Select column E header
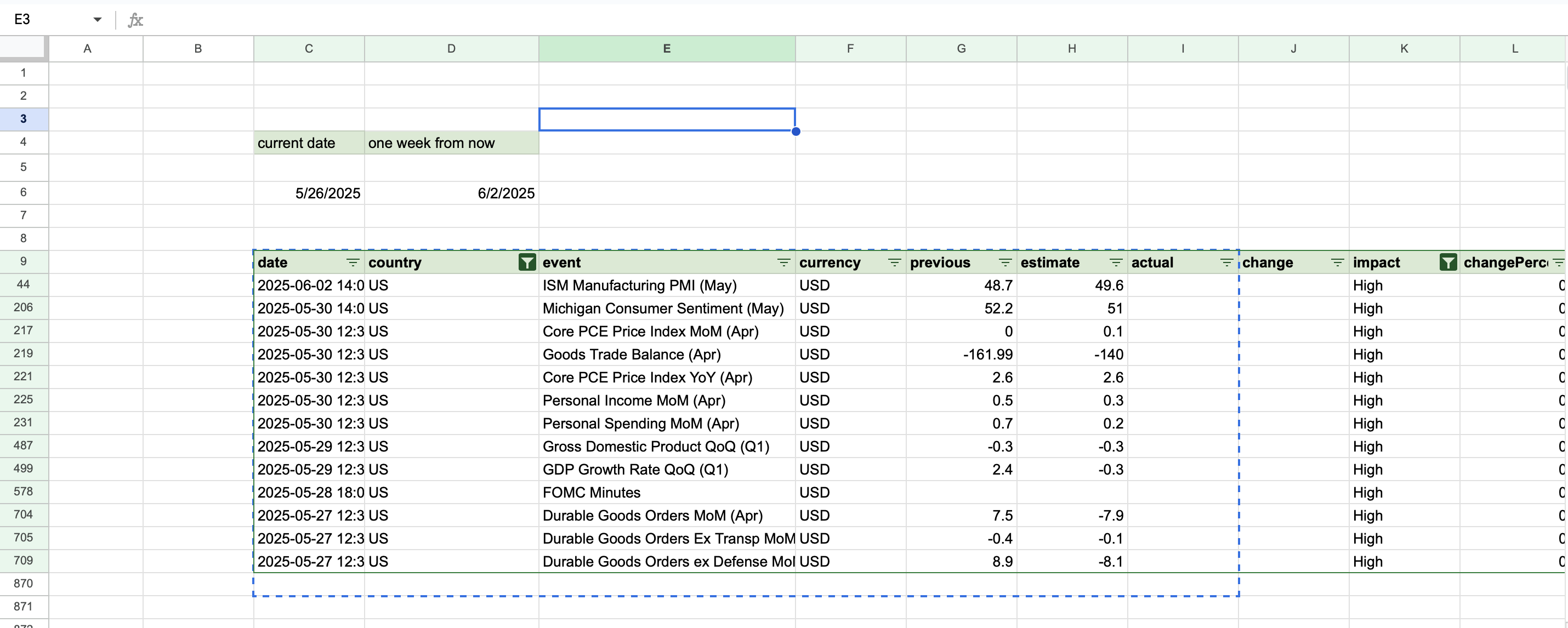 [667, 49]
